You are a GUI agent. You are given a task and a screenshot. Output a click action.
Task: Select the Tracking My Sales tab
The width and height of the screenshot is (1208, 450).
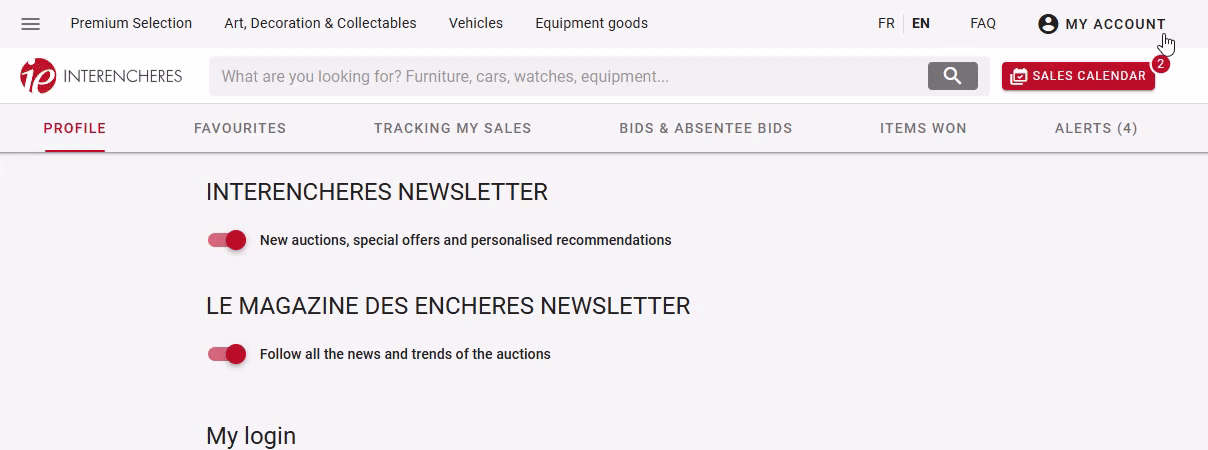click(453, 128)
